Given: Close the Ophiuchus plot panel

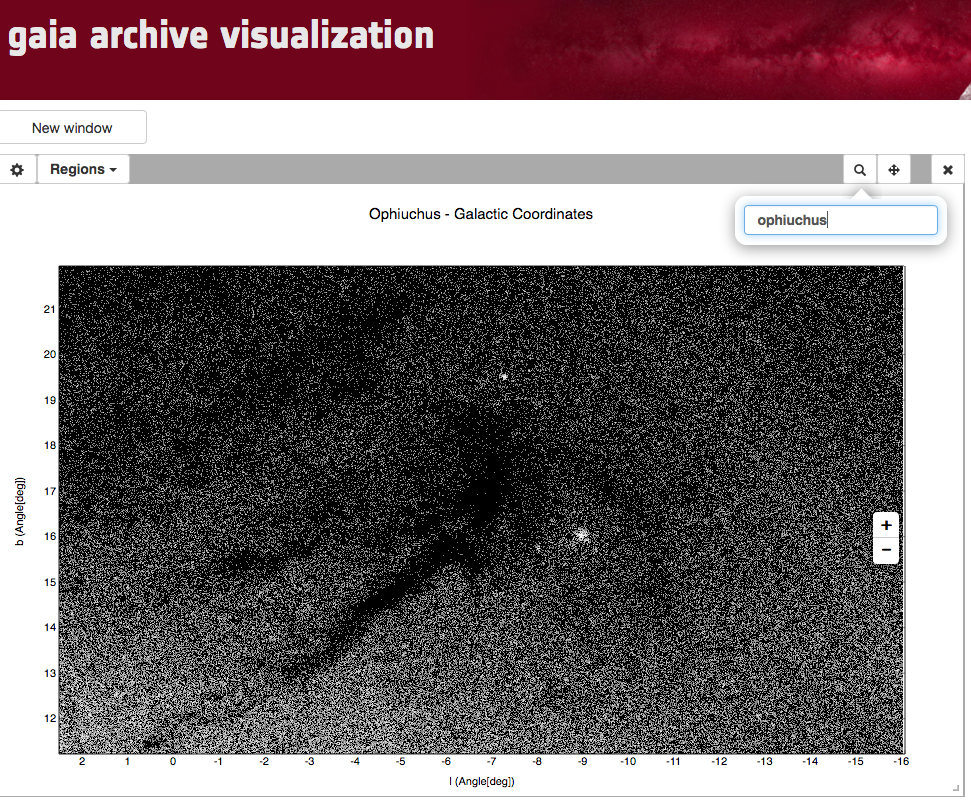Looking at the screenshot, I should (x=947, y=170).
